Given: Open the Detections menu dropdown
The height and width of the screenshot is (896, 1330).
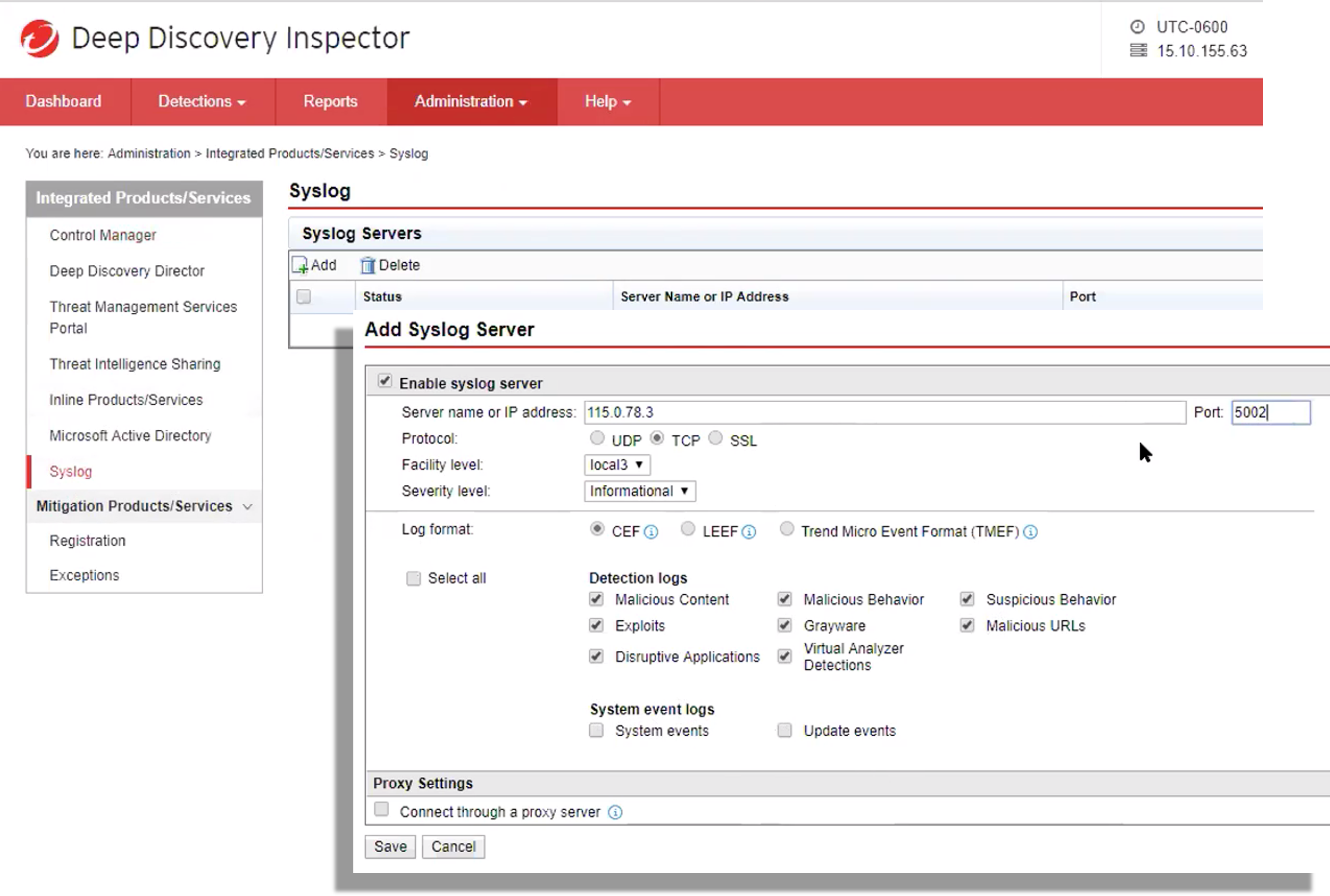Looking at the screenshot, I should [202, 101].
